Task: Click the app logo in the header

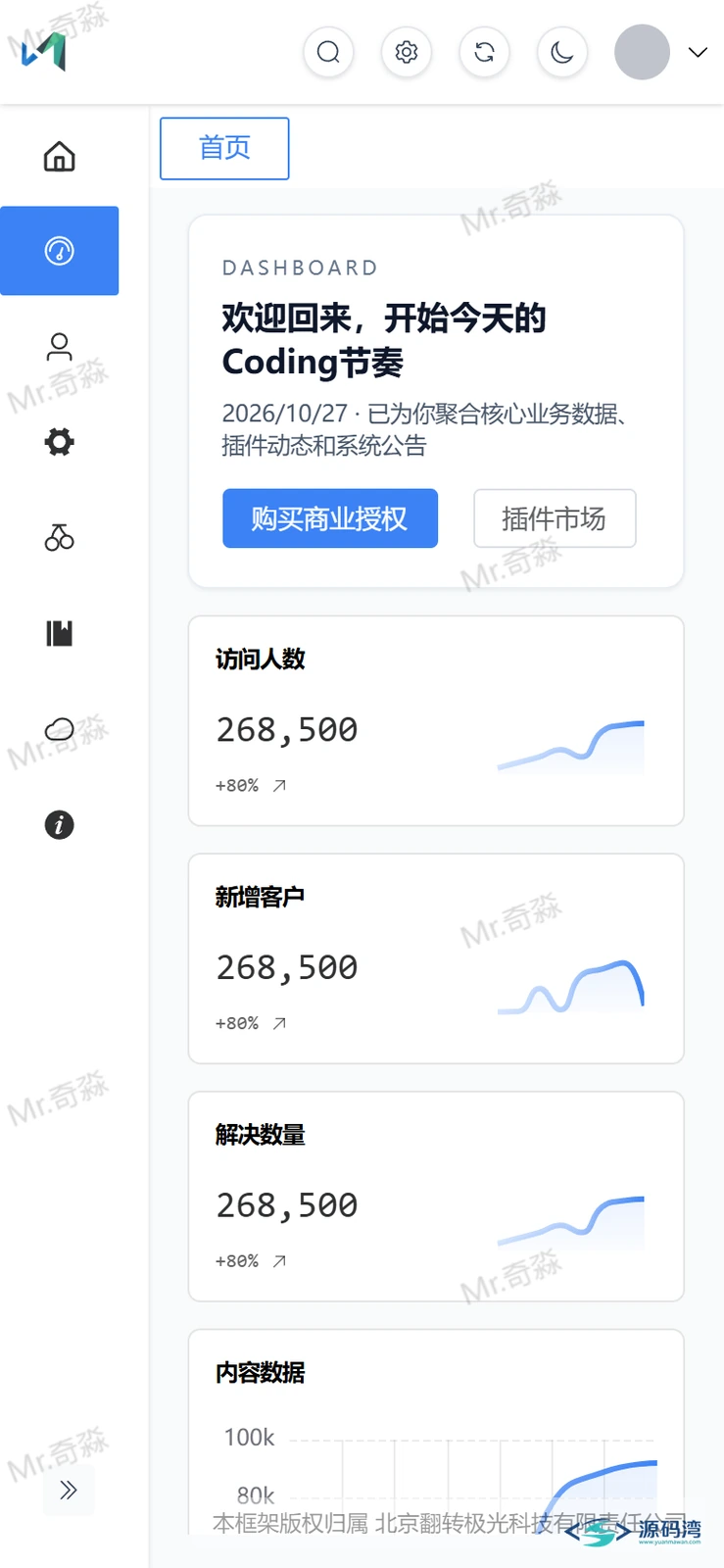Action: (44, 52)
